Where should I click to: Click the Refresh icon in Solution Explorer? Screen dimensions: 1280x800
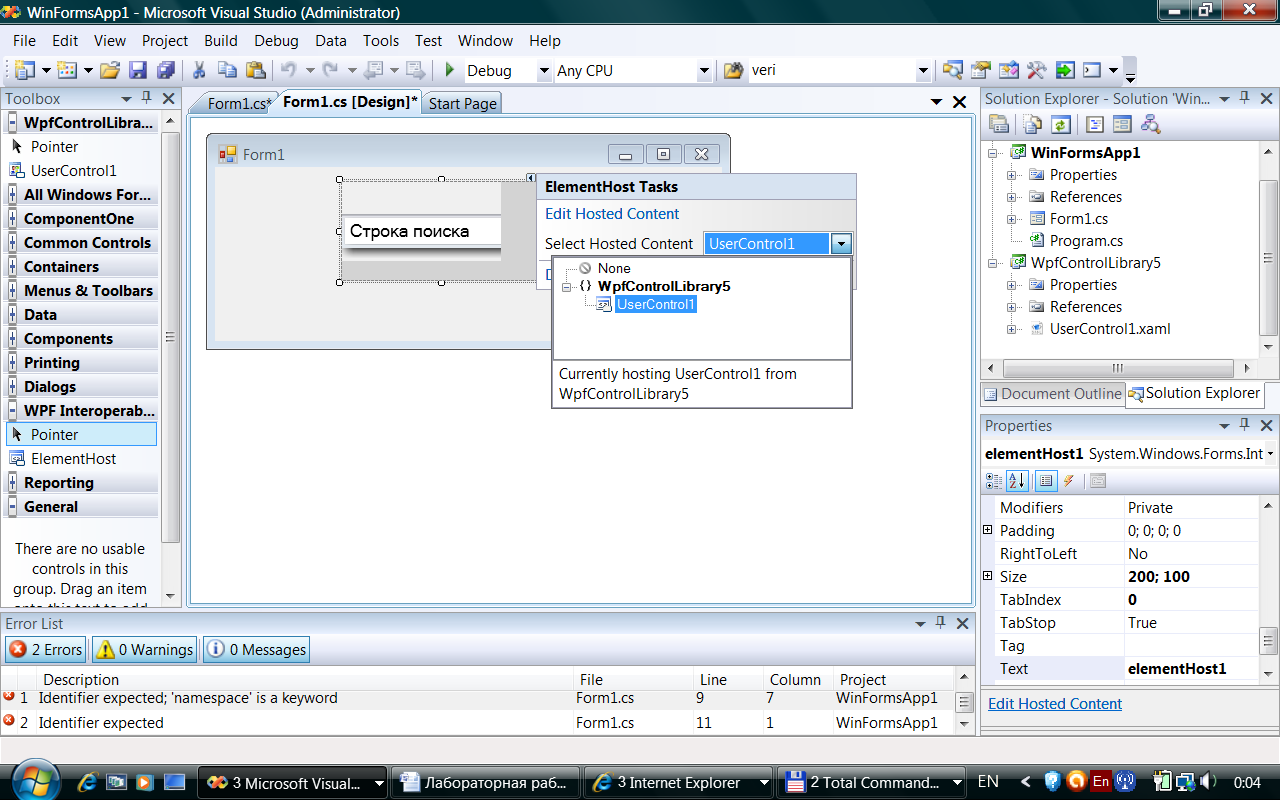point(1060,124)
